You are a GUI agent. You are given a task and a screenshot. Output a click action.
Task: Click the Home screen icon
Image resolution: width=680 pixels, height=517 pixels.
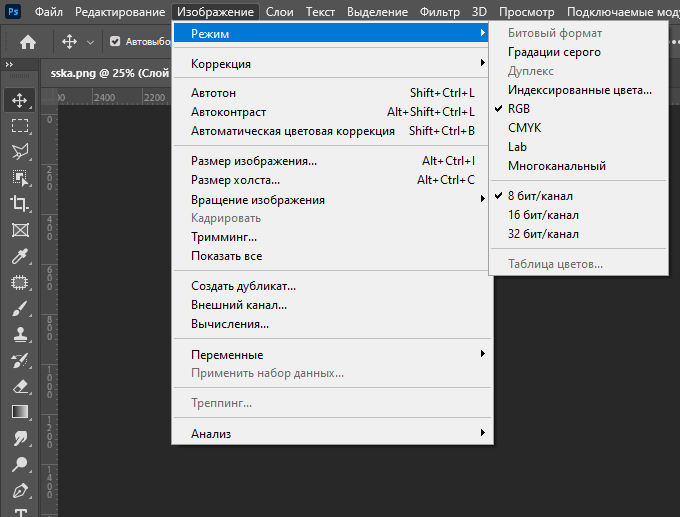(x=28, y=42)
